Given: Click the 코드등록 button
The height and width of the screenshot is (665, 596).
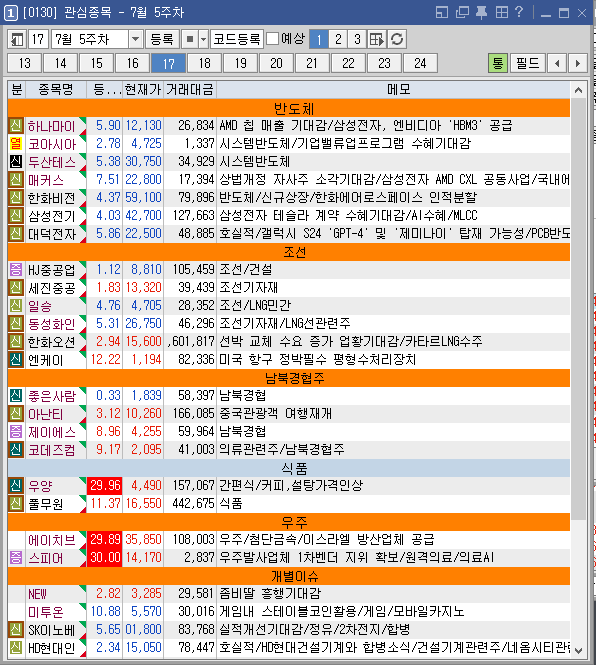Looking at the screenshot, I should 237,39.
